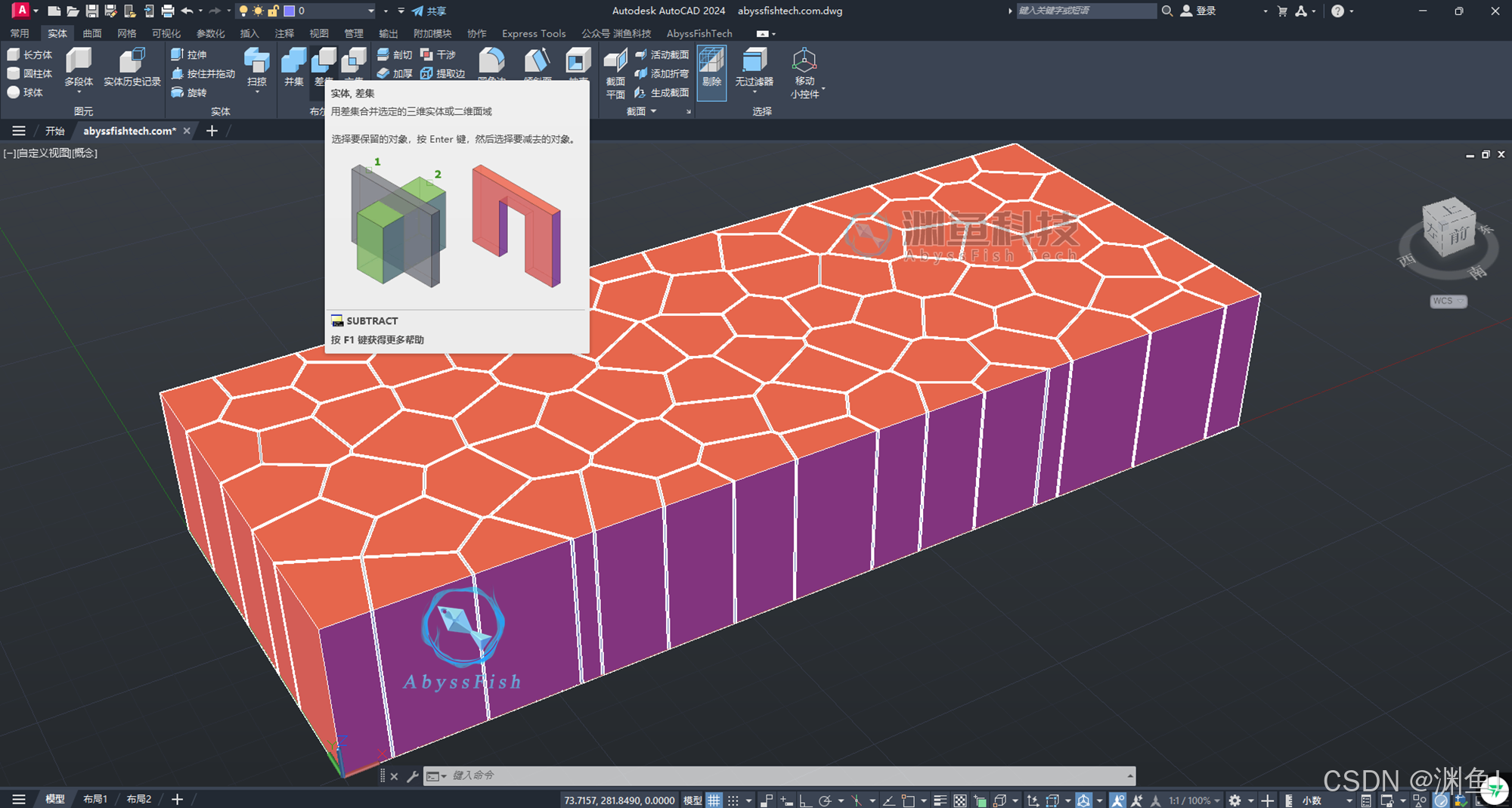Toggle 实体历史记录 solid history
The height and width of the screenshot is (808, 1512).
pos(132,67)
